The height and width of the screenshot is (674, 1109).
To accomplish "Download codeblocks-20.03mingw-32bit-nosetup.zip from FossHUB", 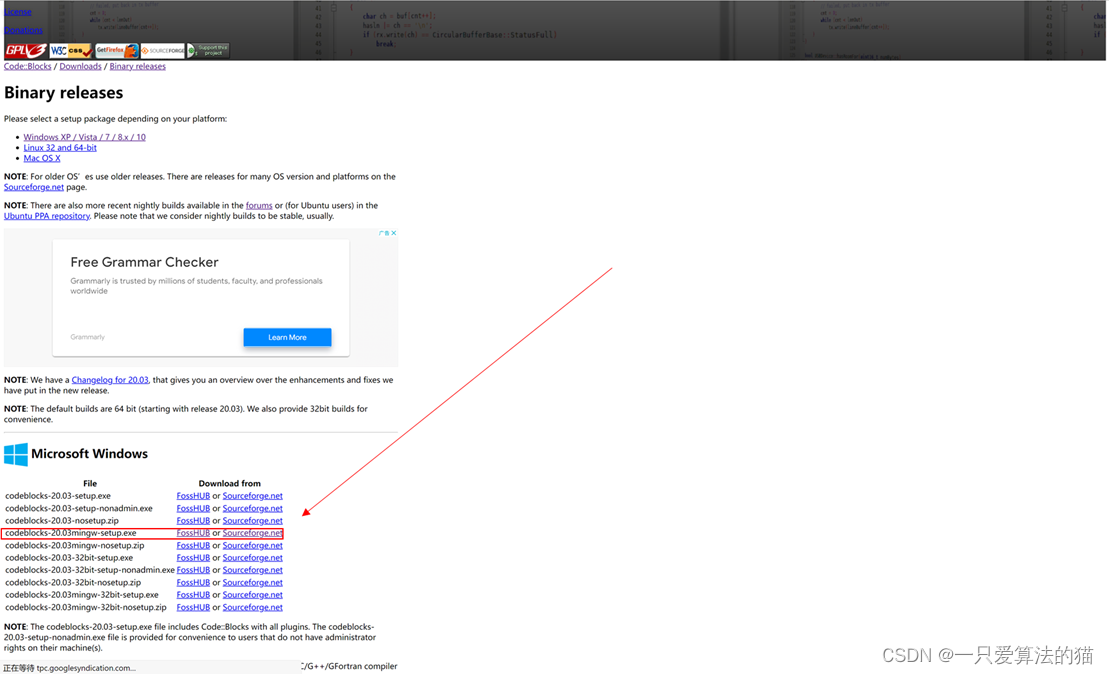I will click(193, 608).
